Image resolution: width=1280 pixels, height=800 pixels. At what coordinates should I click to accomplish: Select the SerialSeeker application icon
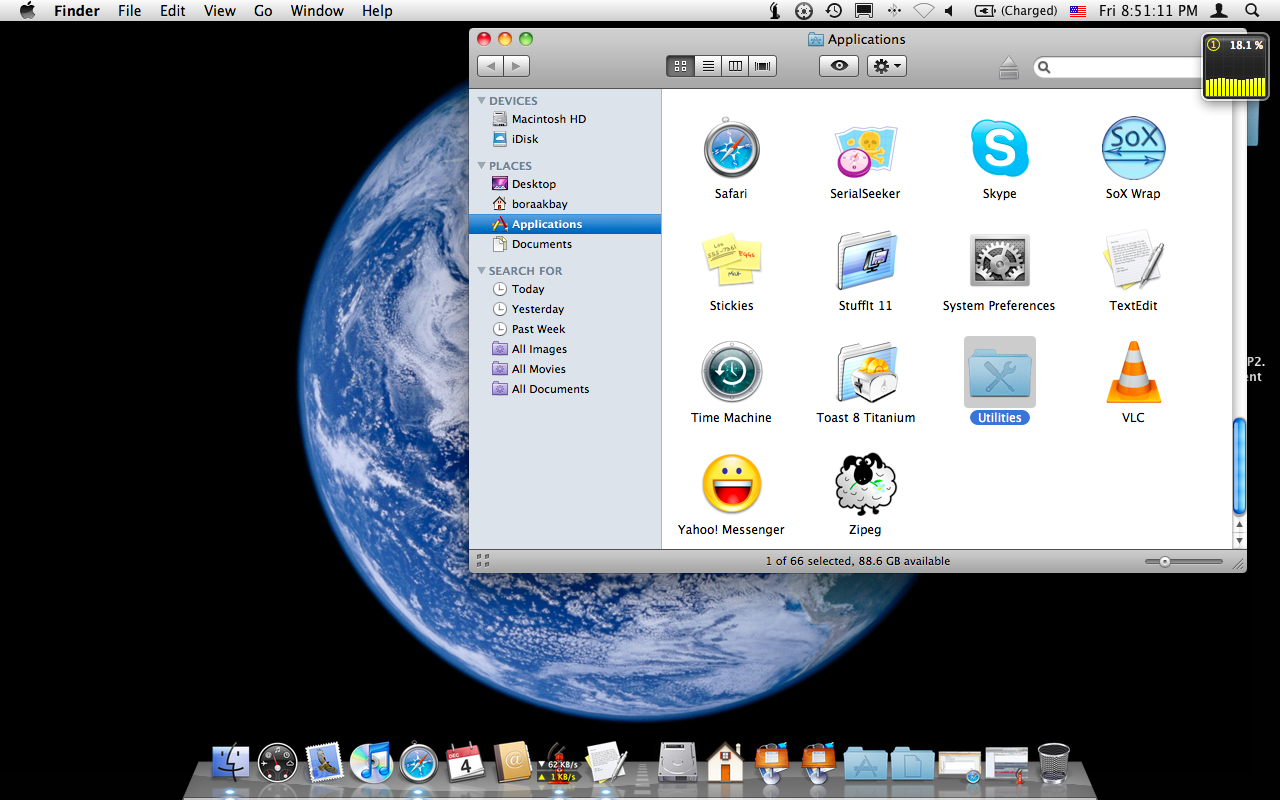pyautogui.click(x=865, y=150)
